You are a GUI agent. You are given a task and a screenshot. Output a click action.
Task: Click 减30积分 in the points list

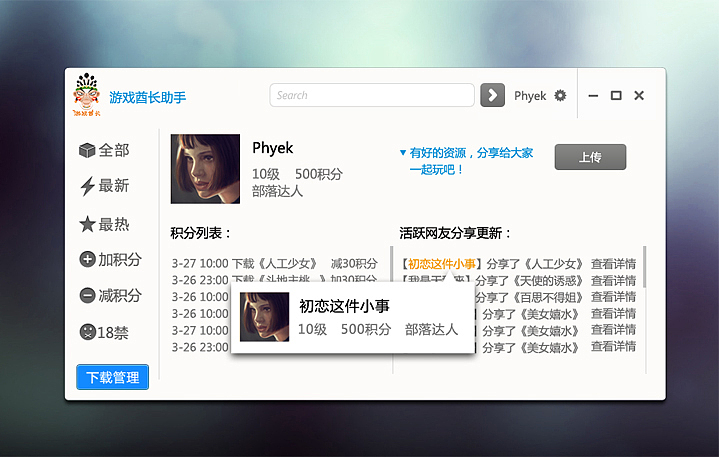coord(354,264)
